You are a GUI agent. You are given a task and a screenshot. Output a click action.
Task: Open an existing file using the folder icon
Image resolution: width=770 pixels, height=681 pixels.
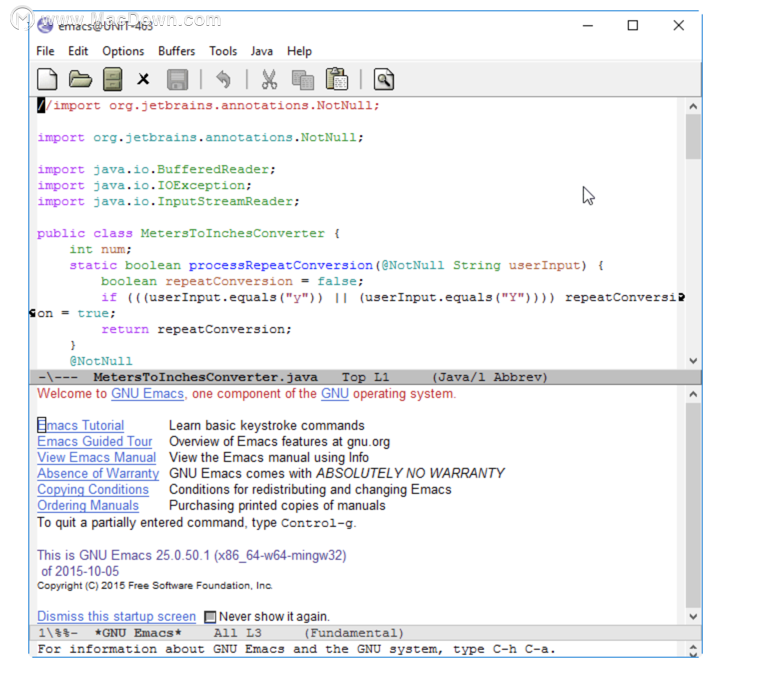pyautogui.click(x=80, y=79)
